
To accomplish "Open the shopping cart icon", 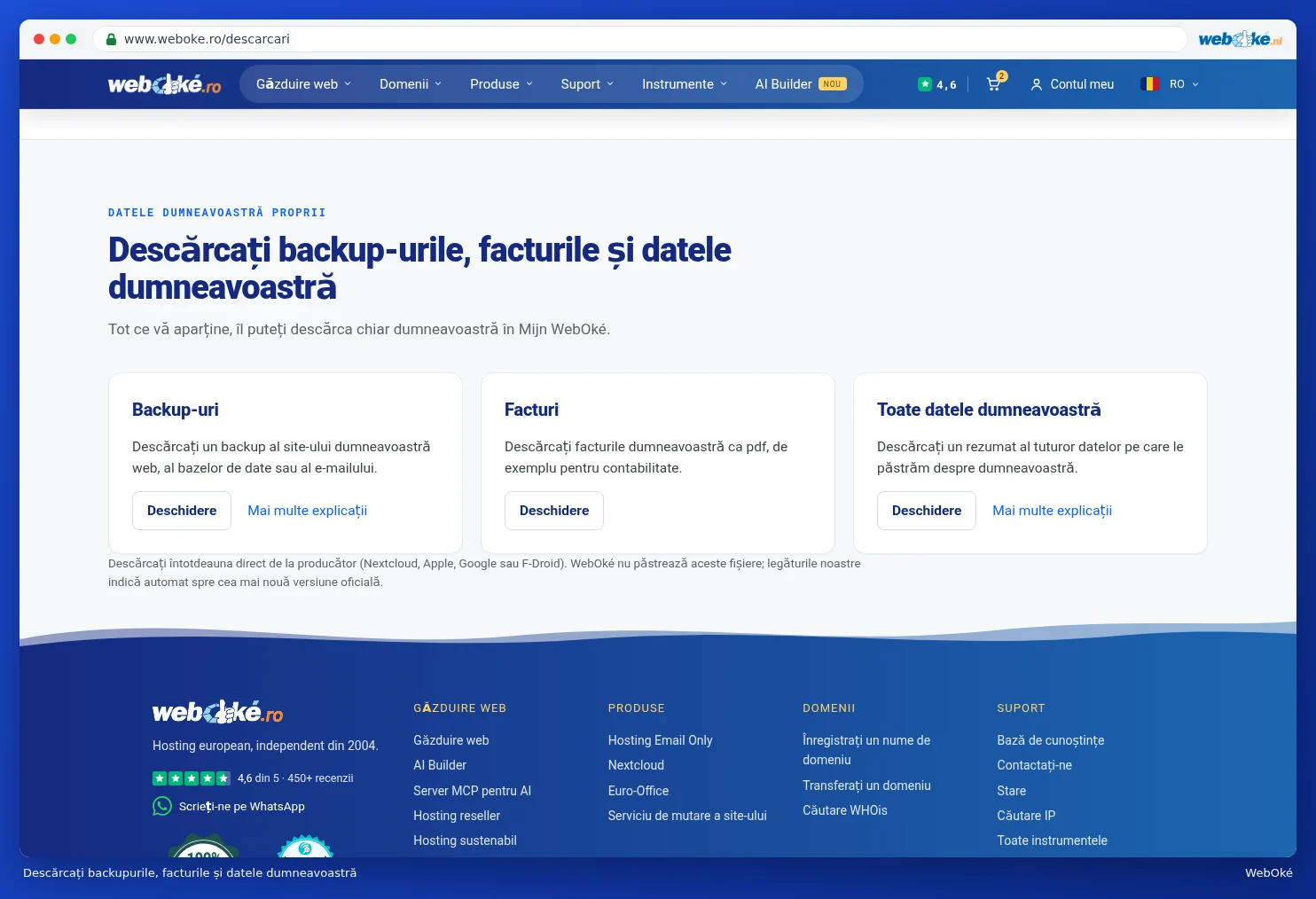I will pyautogui.click(x=994, y=84).
